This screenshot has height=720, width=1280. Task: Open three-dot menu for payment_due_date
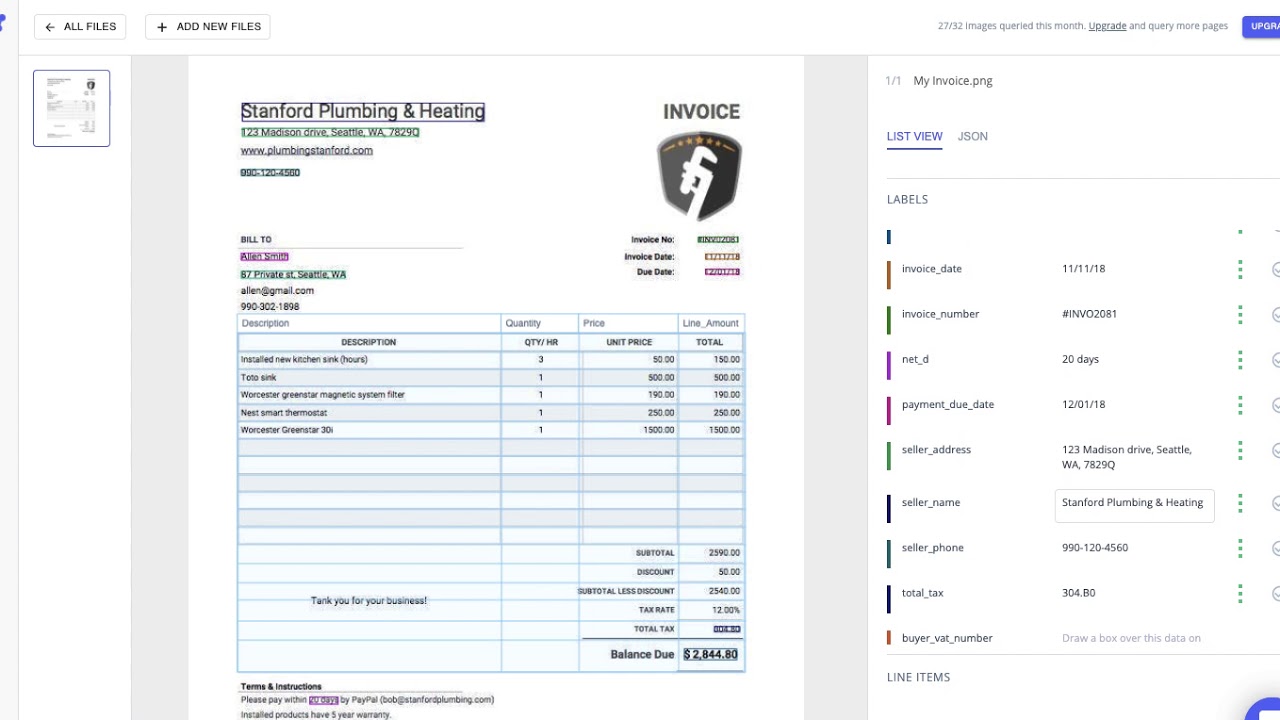point(1240,405)
